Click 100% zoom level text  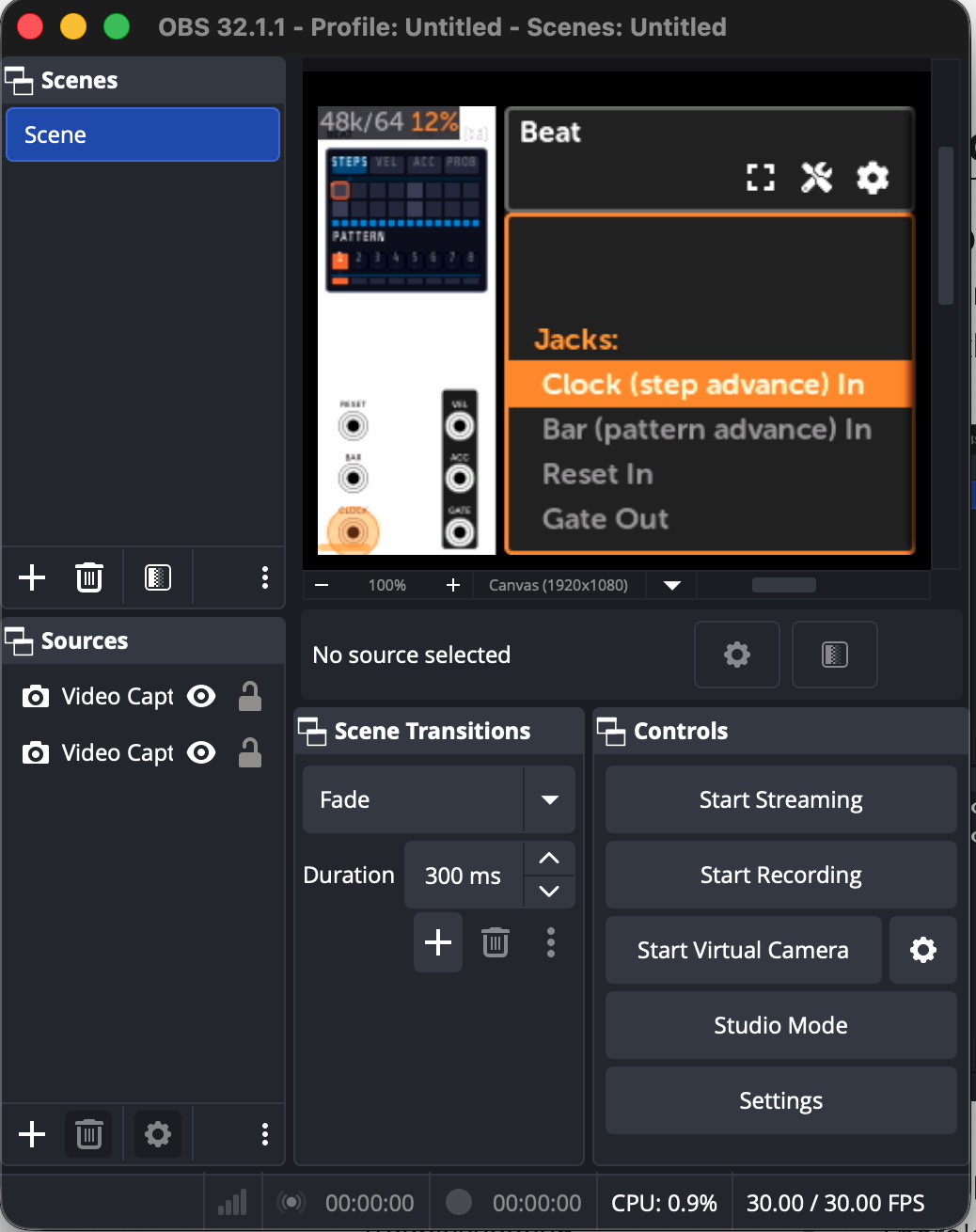(387, 585)
